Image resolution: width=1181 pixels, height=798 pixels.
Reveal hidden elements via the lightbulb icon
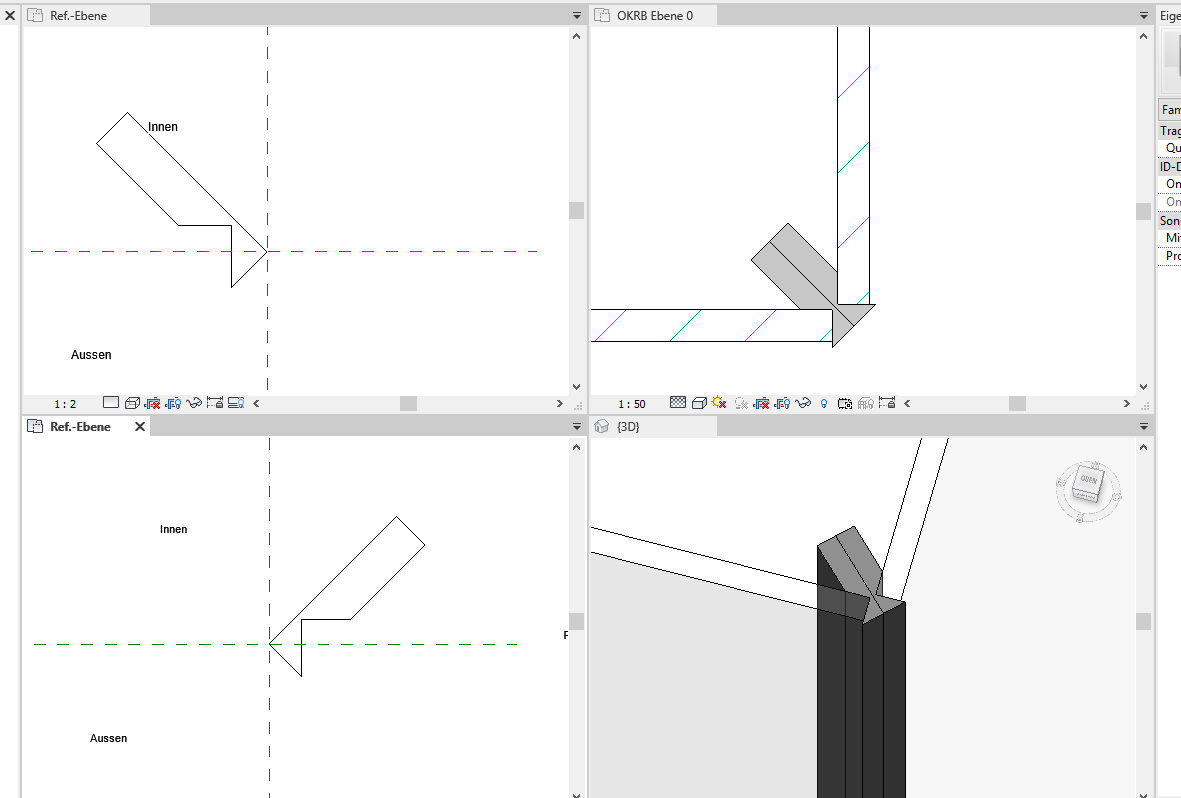pyautogui.click(x=823, y=403)
